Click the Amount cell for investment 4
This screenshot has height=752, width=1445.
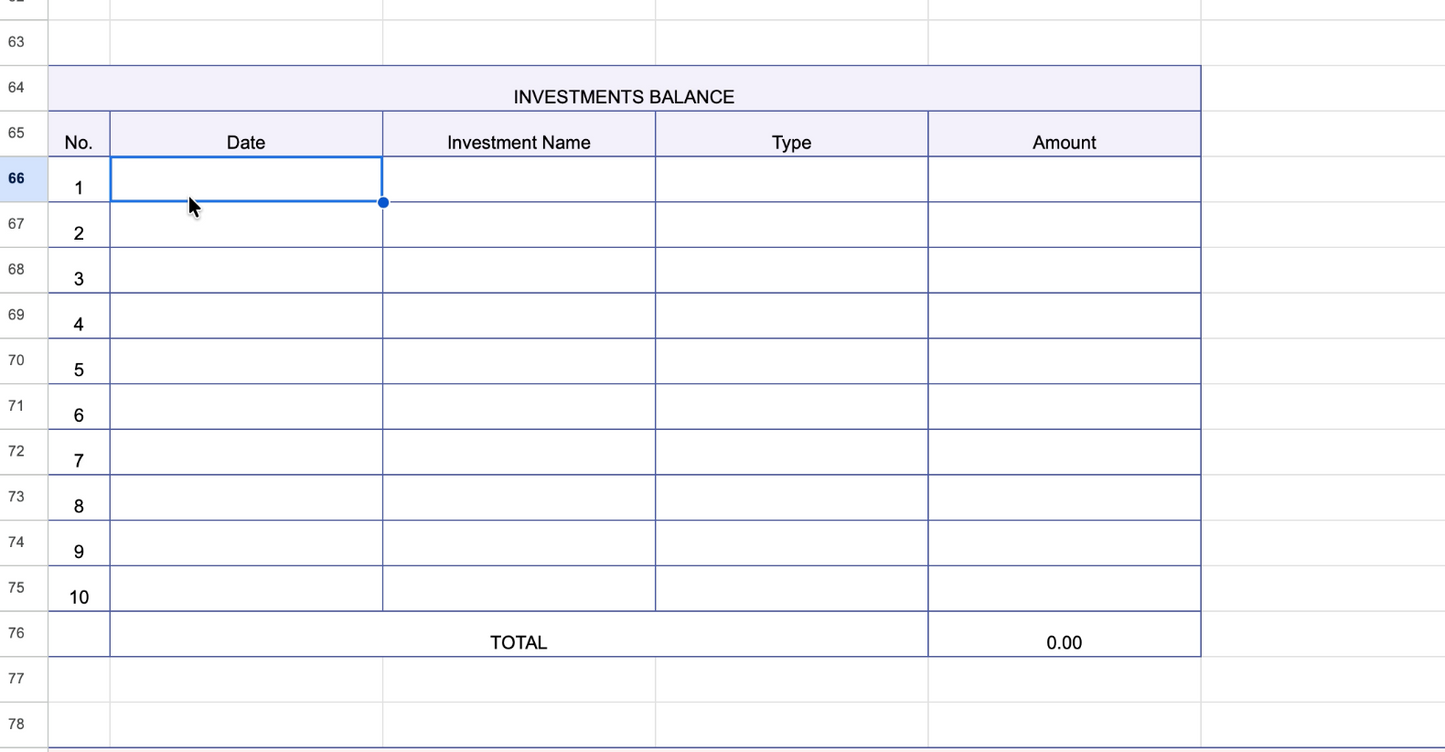pos(1064,316)
